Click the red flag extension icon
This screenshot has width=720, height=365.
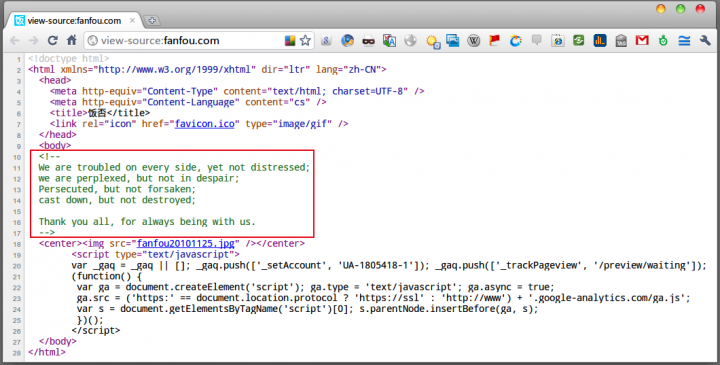(495, 40)
